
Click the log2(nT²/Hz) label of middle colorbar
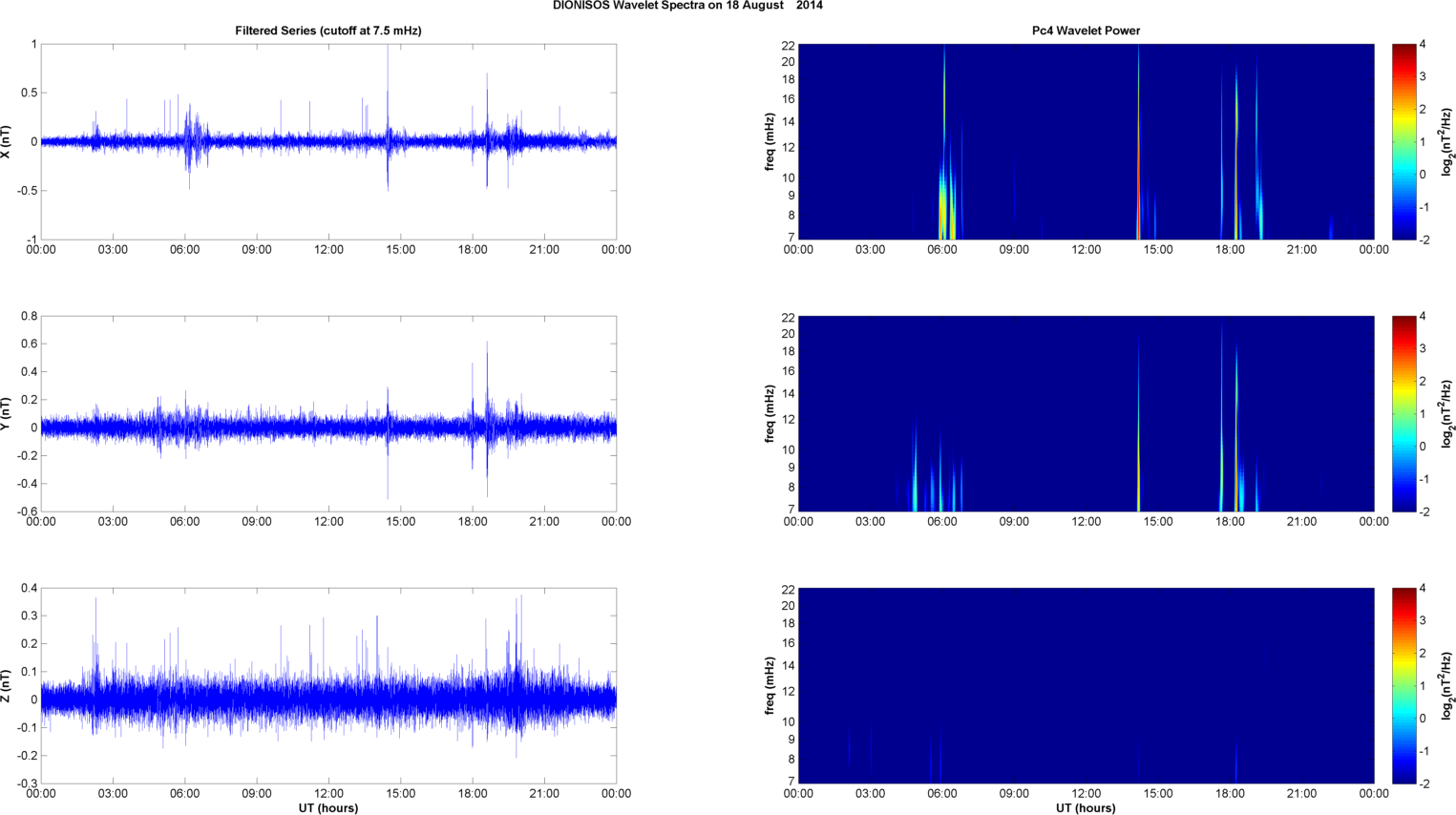(x=1447, y=414)
